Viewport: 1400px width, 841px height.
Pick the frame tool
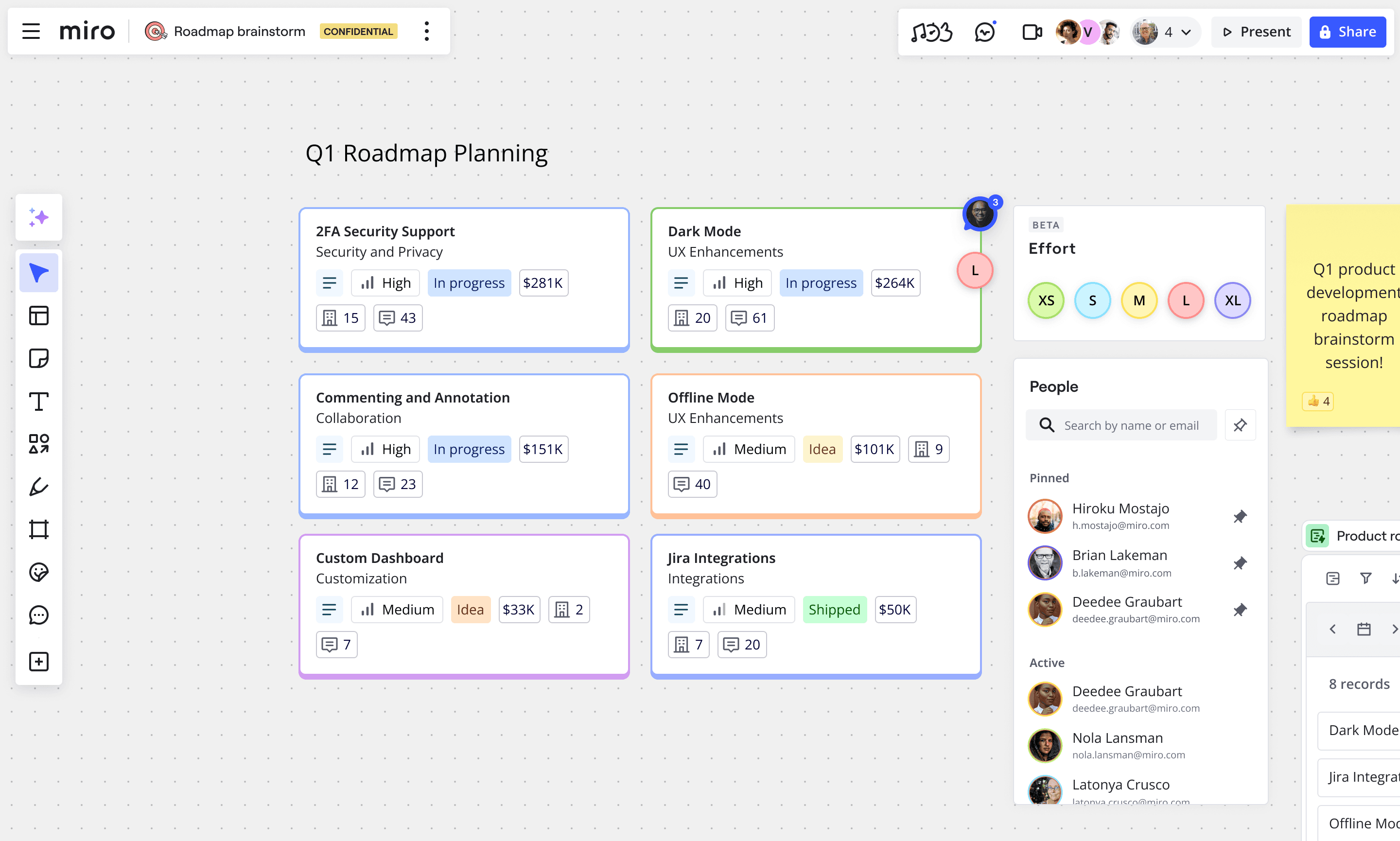(x=38, y=529)
